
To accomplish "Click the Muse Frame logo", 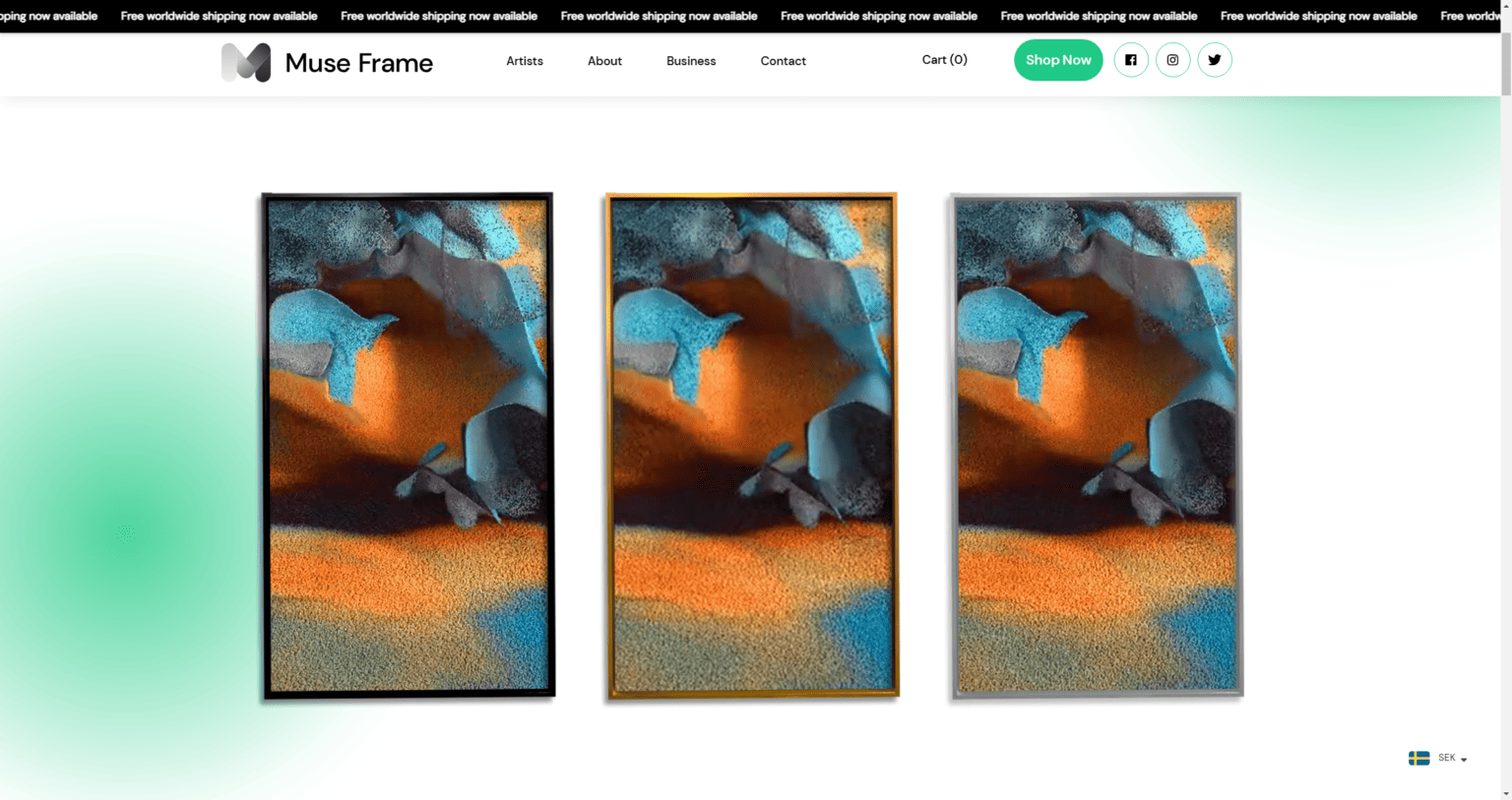I will [326, 62].
